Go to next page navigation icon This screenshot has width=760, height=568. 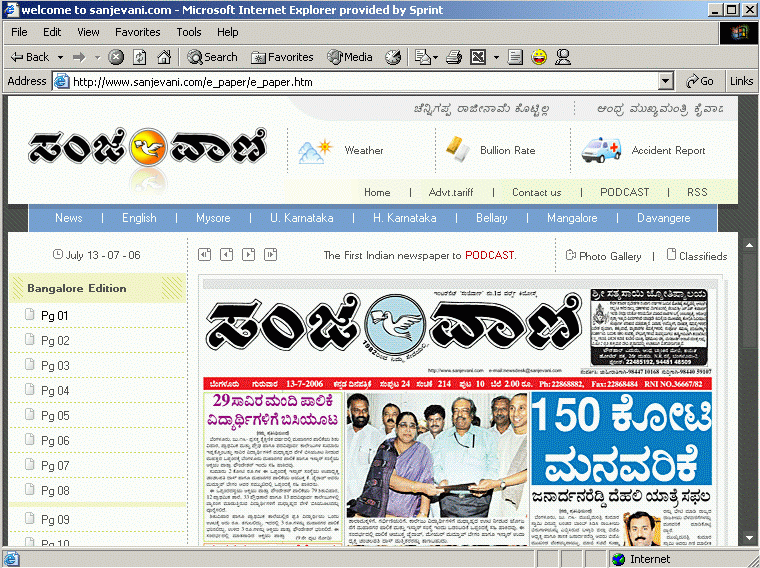pyautogui.click(x=249, y=254)
